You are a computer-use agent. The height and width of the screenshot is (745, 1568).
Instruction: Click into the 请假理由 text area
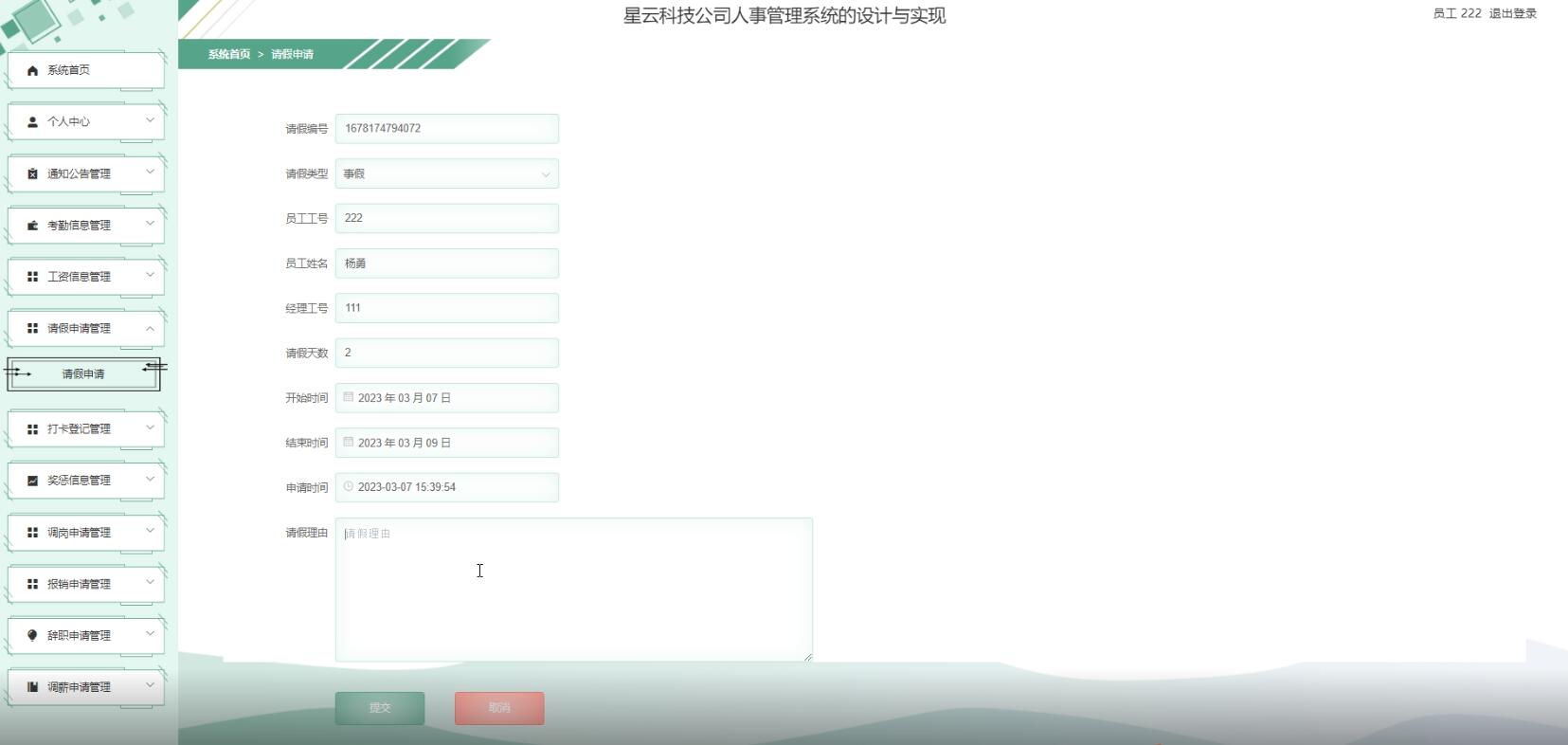tap(574, 590)
